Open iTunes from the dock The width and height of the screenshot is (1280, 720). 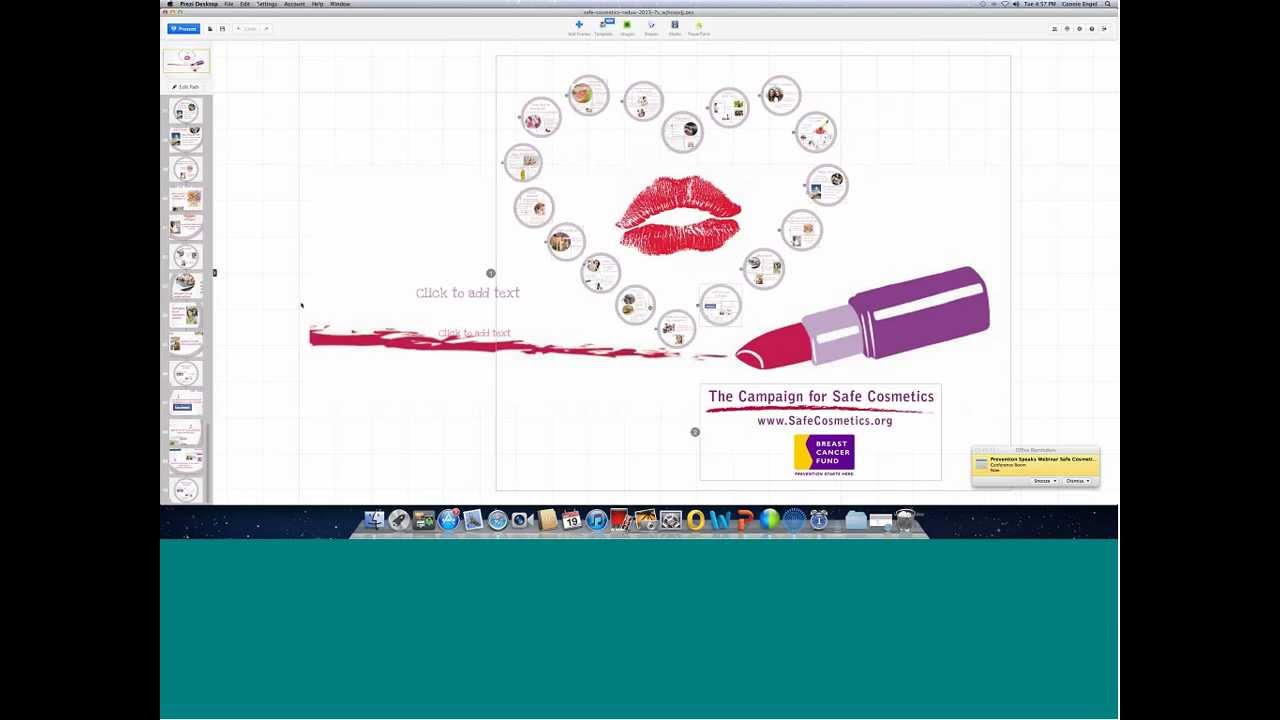(597, 520)
